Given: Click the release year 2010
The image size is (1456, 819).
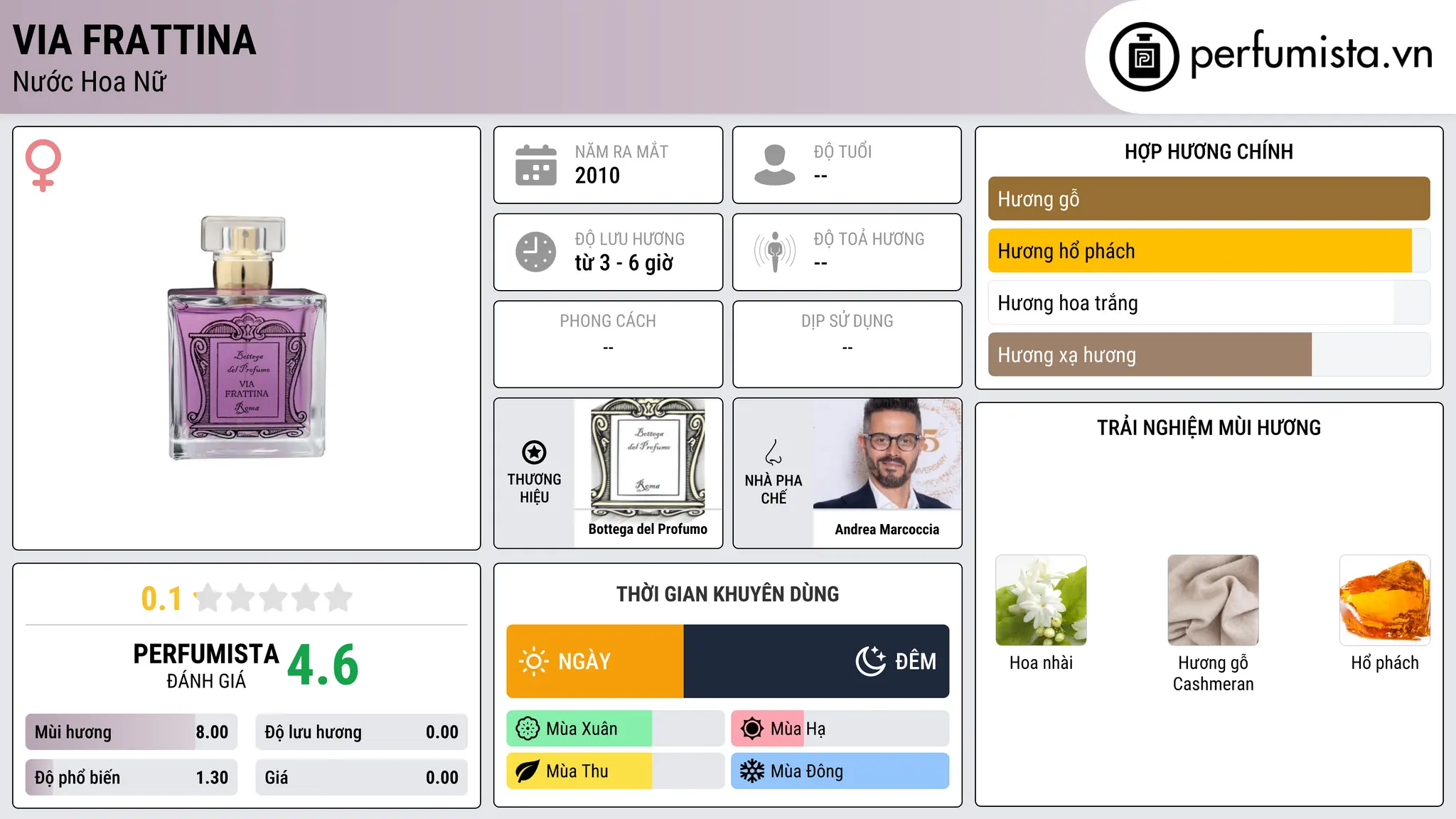Looking at the screenshot, I should click(597, 176).
